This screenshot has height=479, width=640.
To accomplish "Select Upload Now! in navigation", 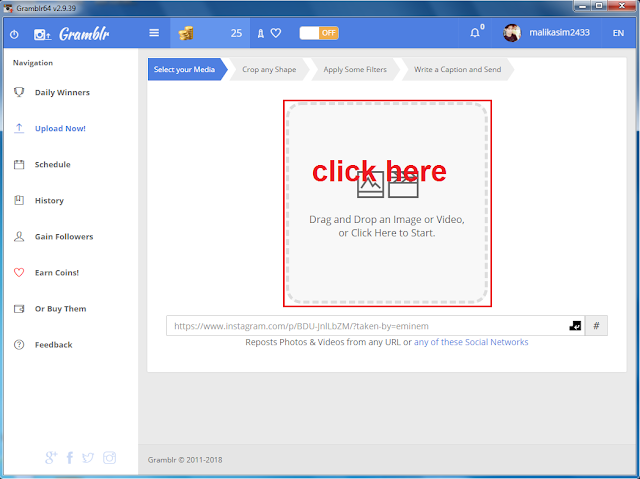I will (x=60, y=129).
